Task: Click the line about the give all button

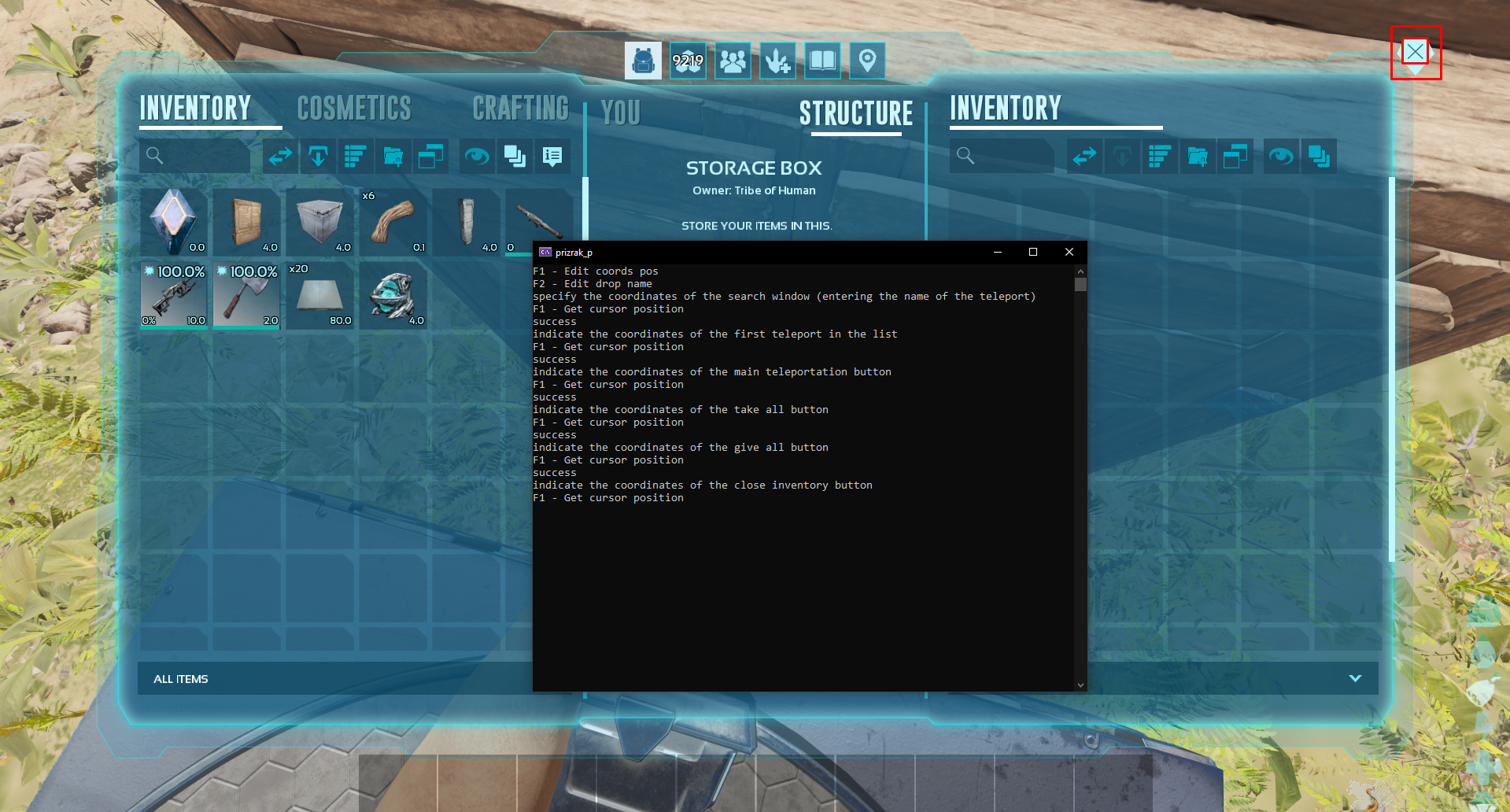Action: [x=681, y=448]
